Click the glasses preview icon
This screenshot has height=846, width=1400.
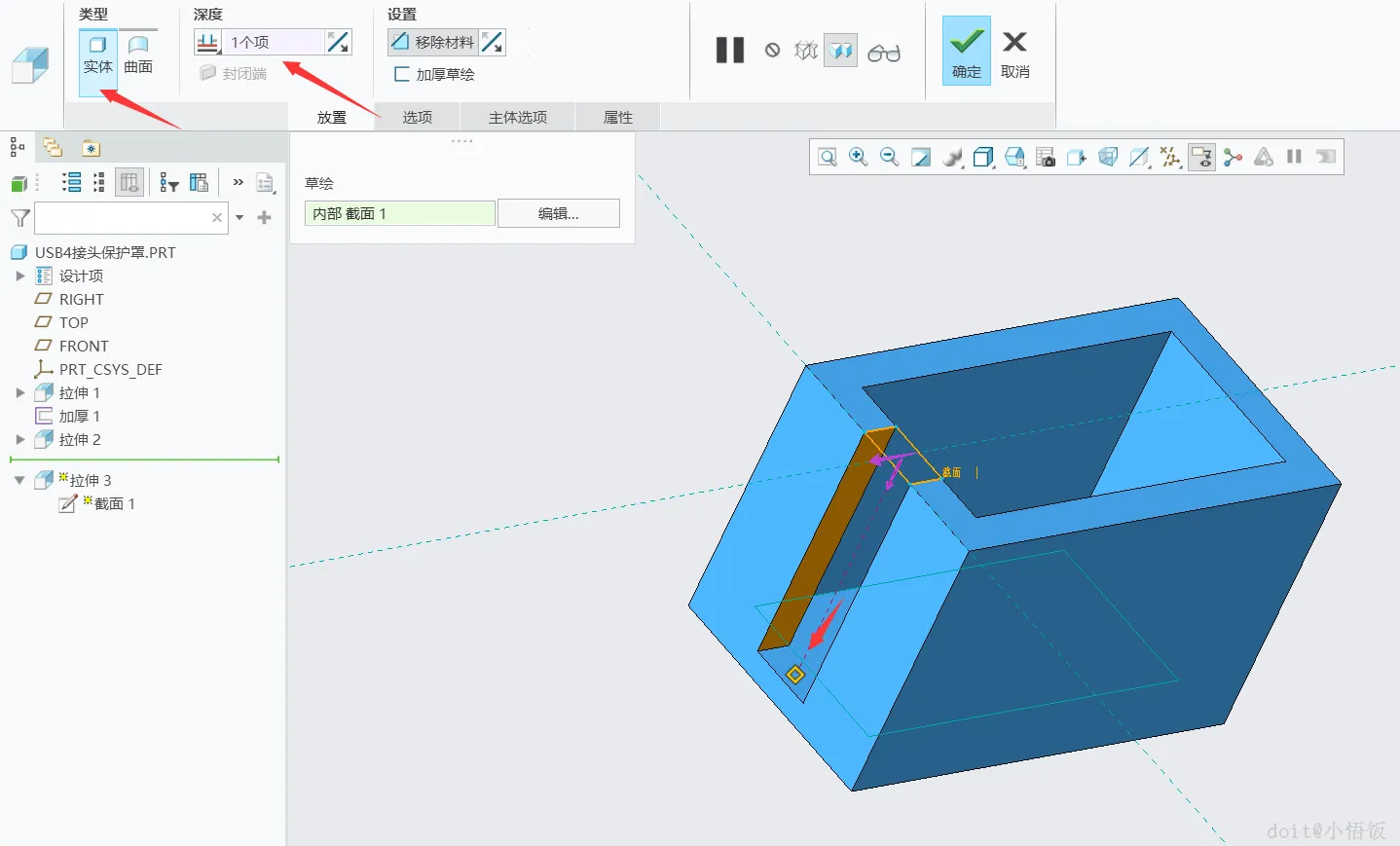(884, 52)
